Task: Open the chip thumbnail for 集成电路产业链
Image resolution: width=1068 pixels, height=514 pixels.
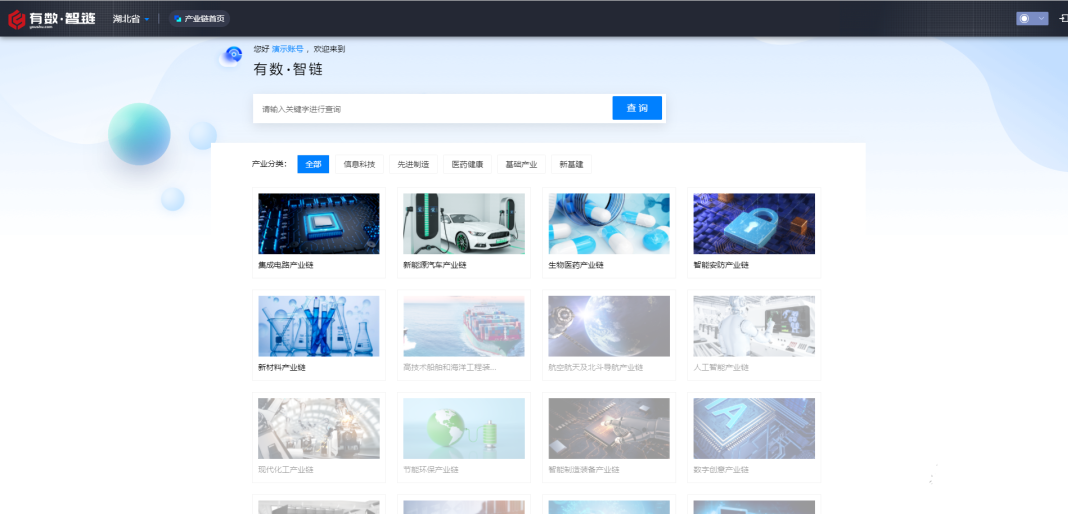Action: [319, 223]
